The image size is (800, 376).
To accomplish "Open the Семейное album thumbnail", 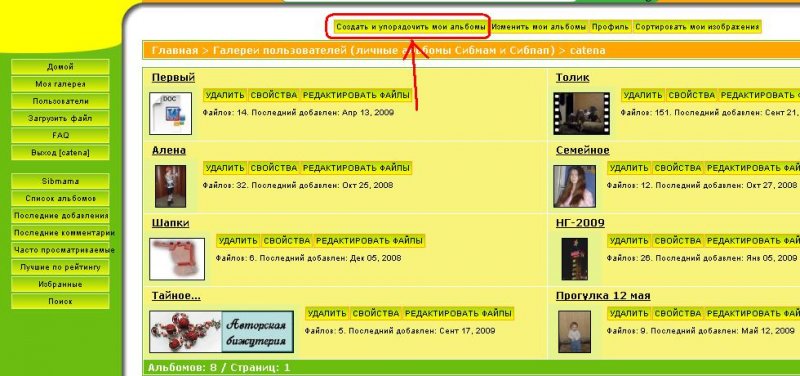I will [x=574, y=186].
